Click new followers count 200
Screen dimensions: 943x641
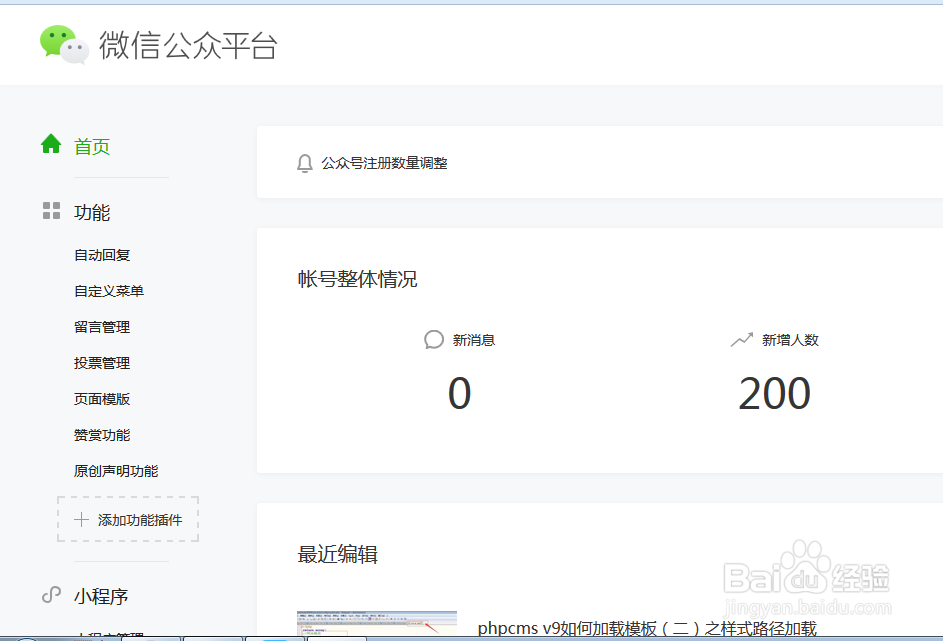tap(775, 393)
